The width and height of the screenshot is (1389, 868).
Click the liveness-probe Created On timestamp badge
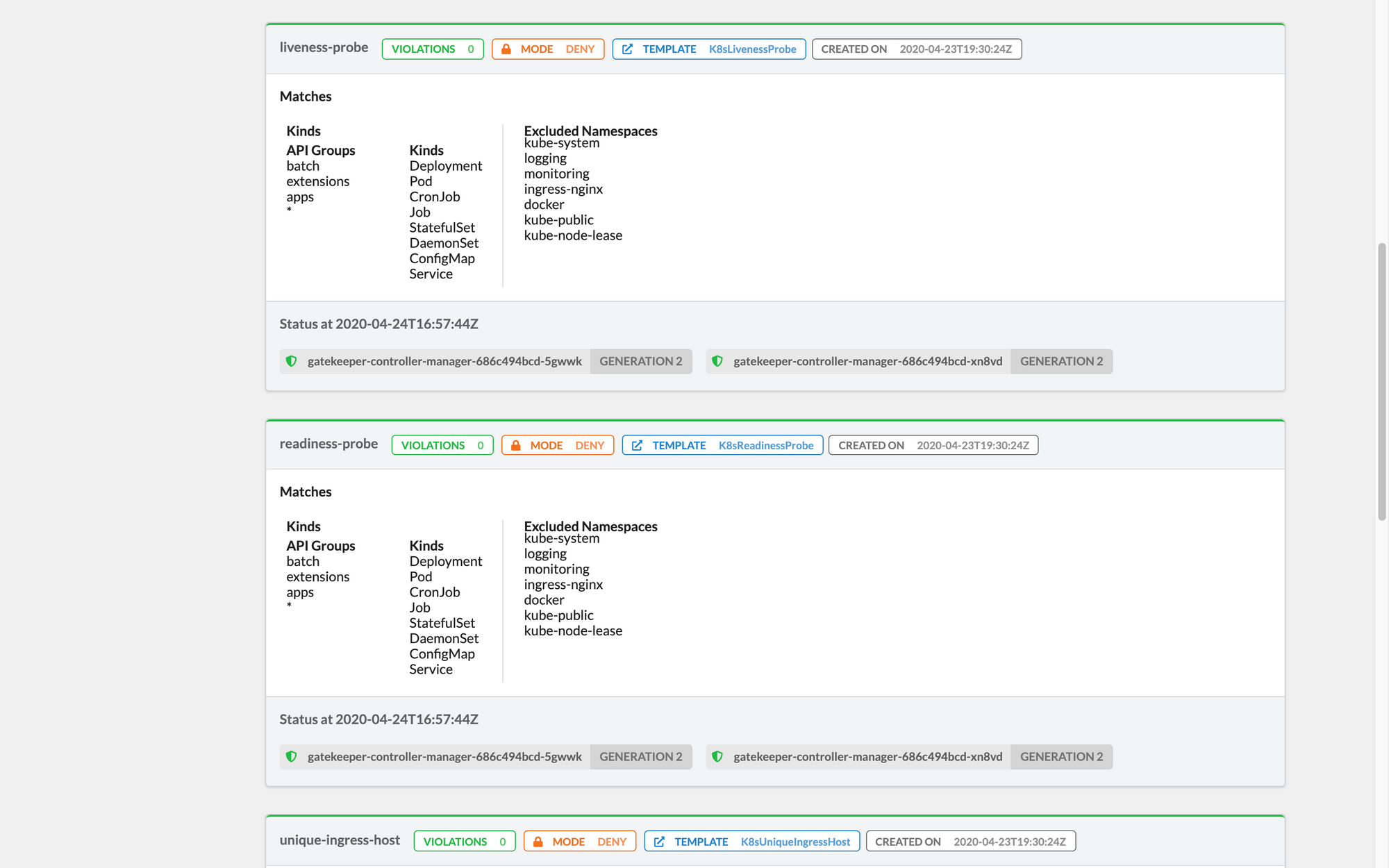pos(916,49)
